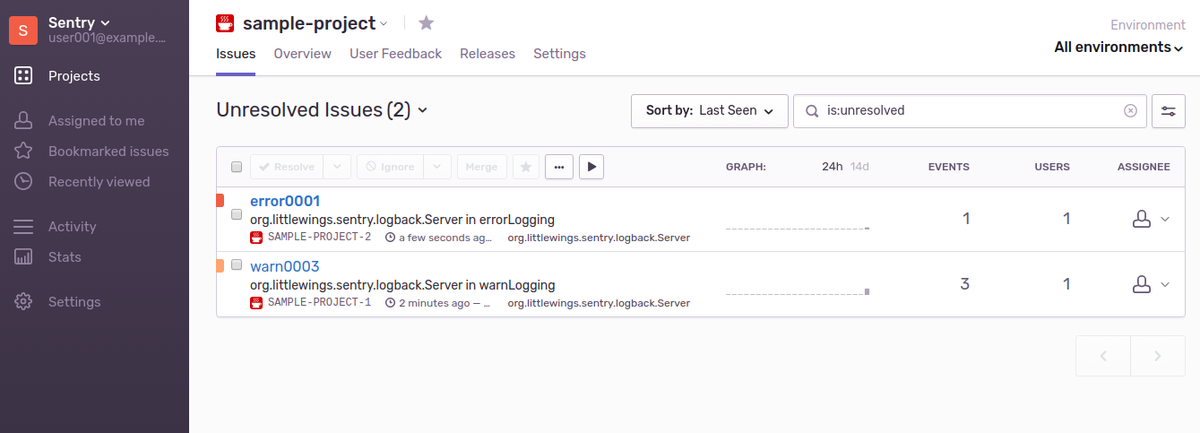
Task: Focus the is:unresolved search field
Action: coord(970,111)
